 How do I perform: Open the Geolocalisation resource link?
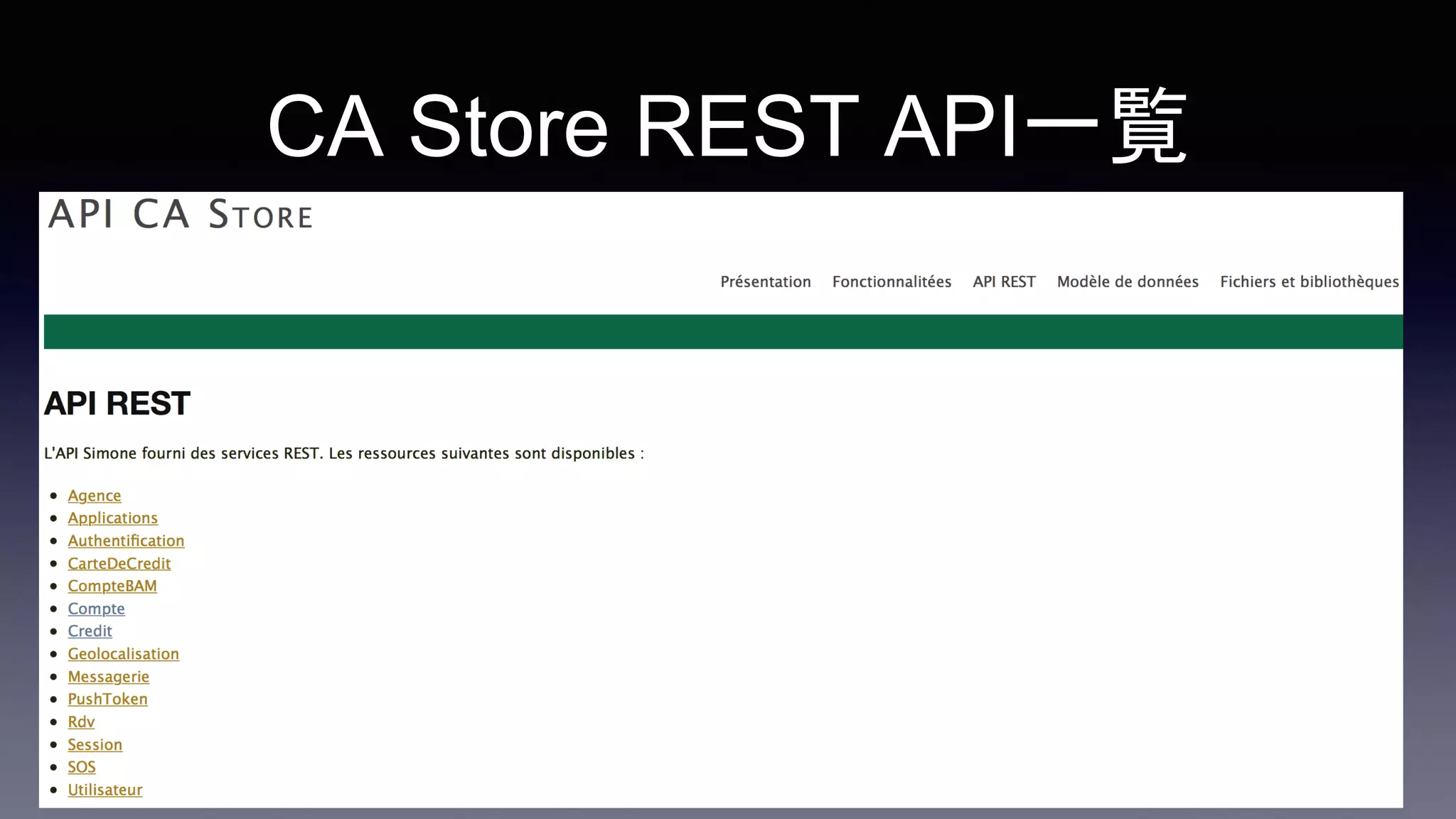[x=124, y=653]
